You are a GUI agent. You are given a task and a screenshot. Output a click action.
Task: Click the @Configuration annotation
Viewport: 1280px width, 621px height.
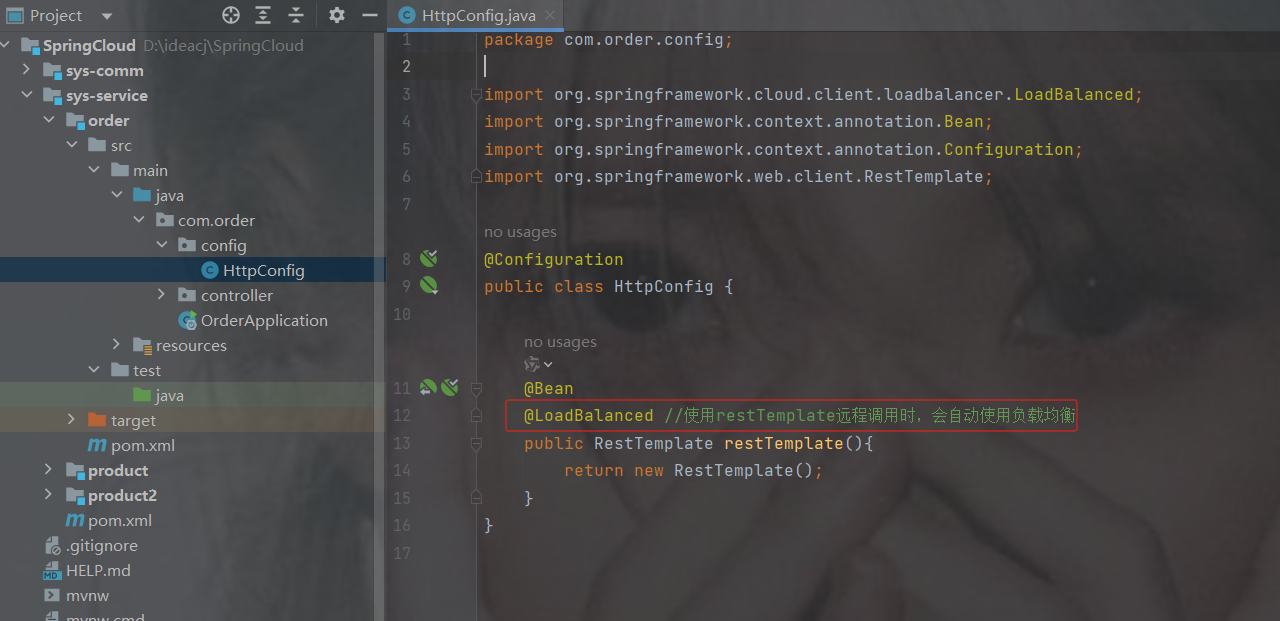click(x=553, y=259)
